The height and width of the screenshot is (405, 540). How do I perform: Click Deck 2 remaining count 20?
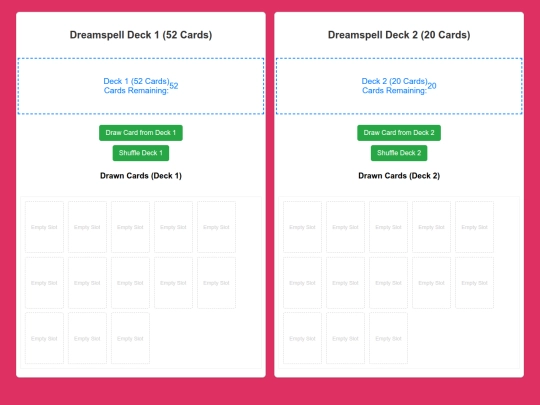tap(432, 86)
